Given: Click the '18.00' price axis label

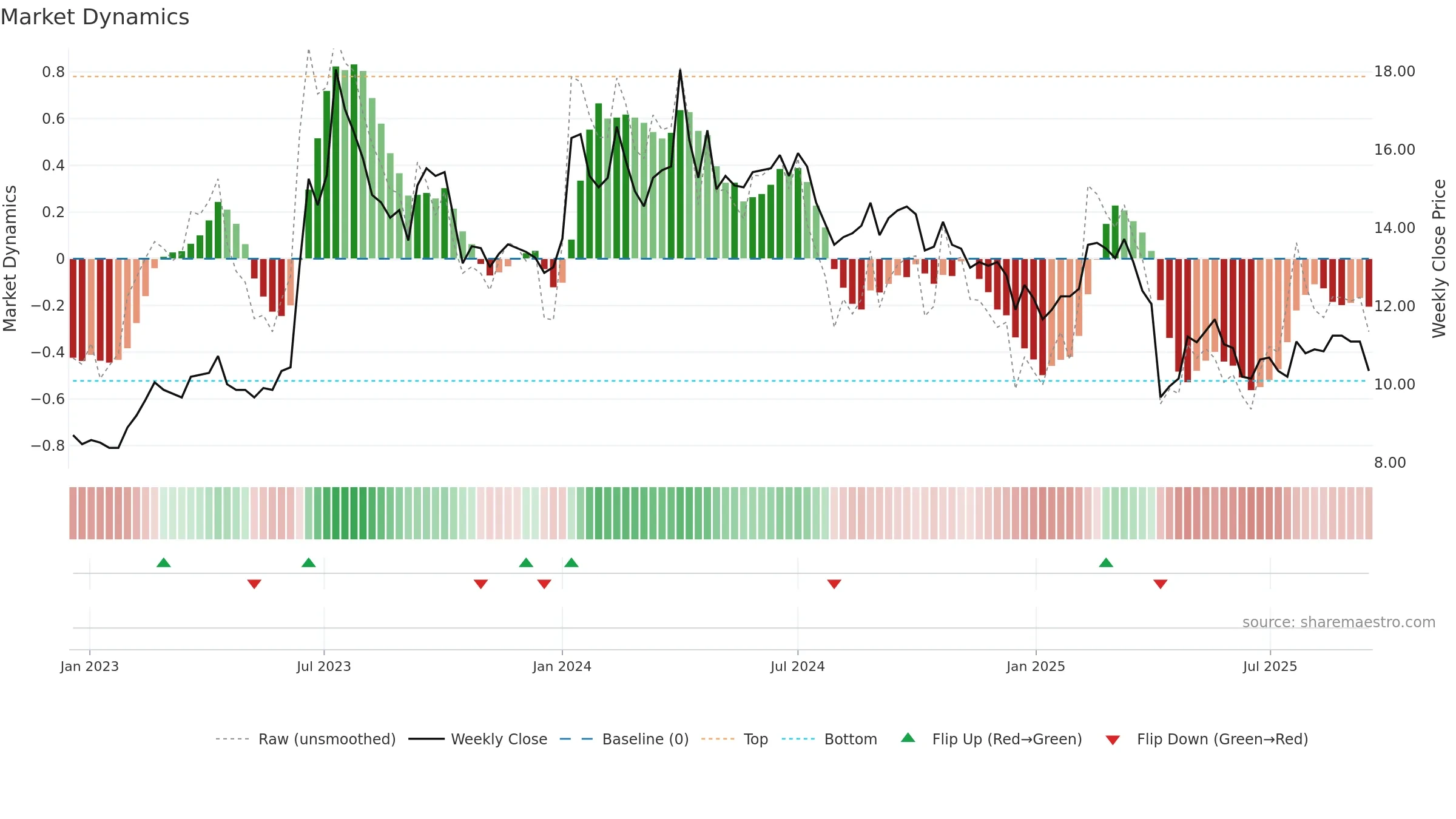Looking at the screenshot, I should (x=1395, y=72).
